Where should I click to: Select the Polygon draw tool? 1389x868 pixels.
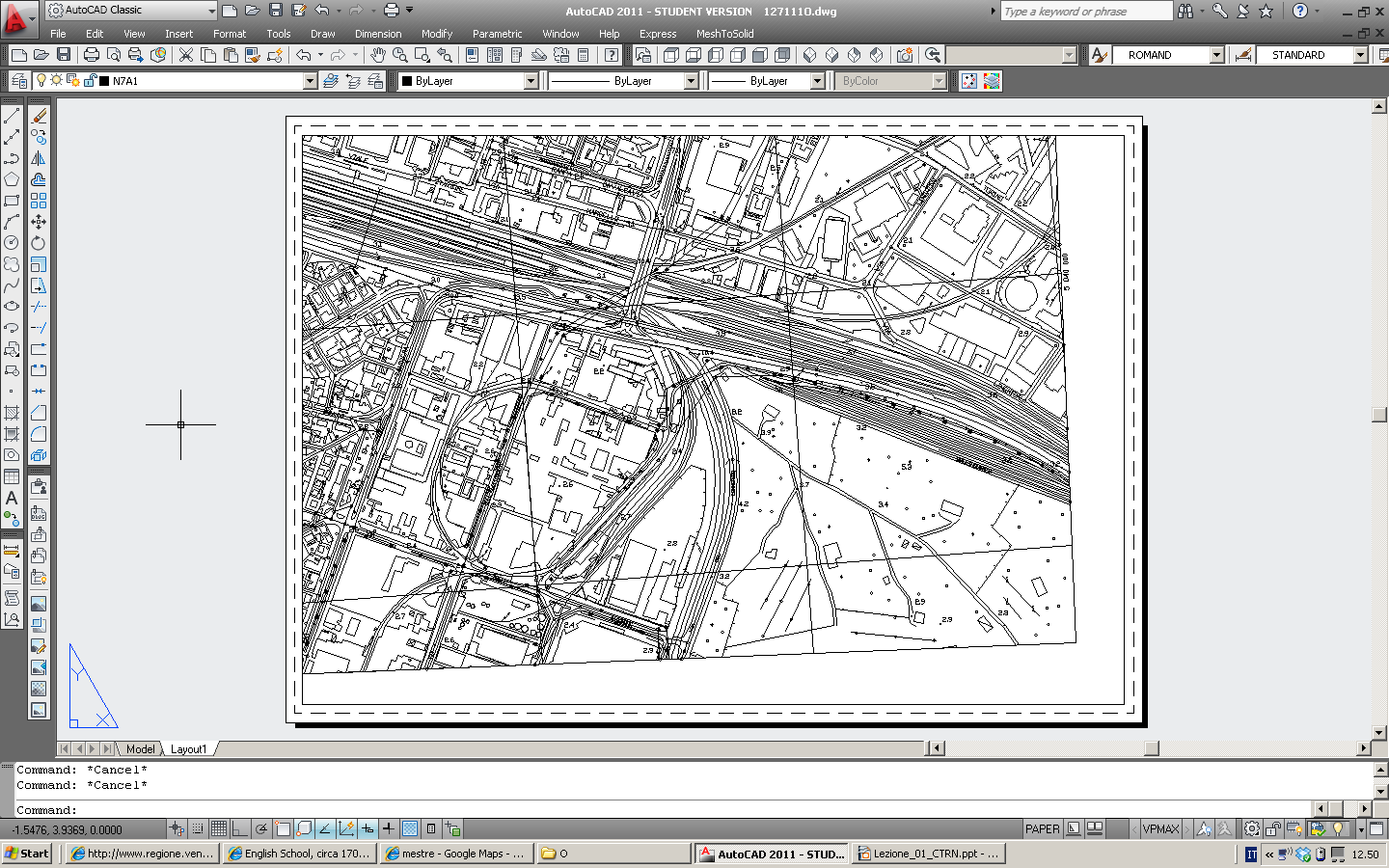coord(12,179)
